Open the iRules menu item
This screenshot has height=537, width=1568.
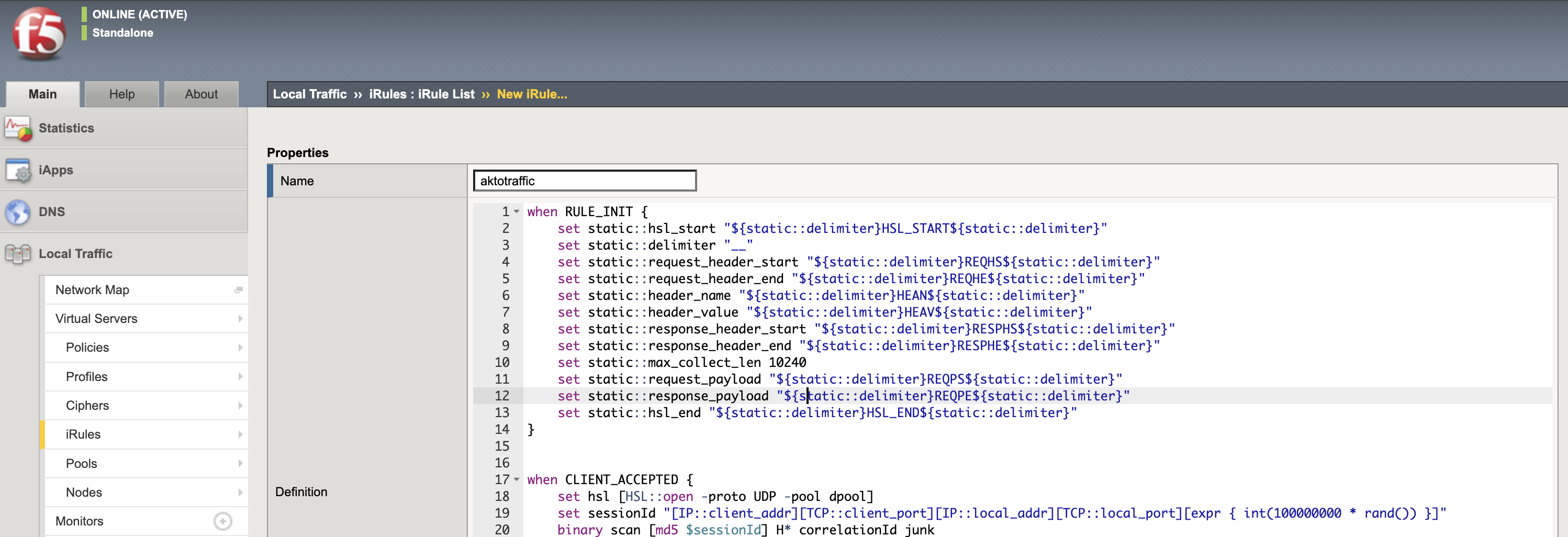tap(83, 435)
